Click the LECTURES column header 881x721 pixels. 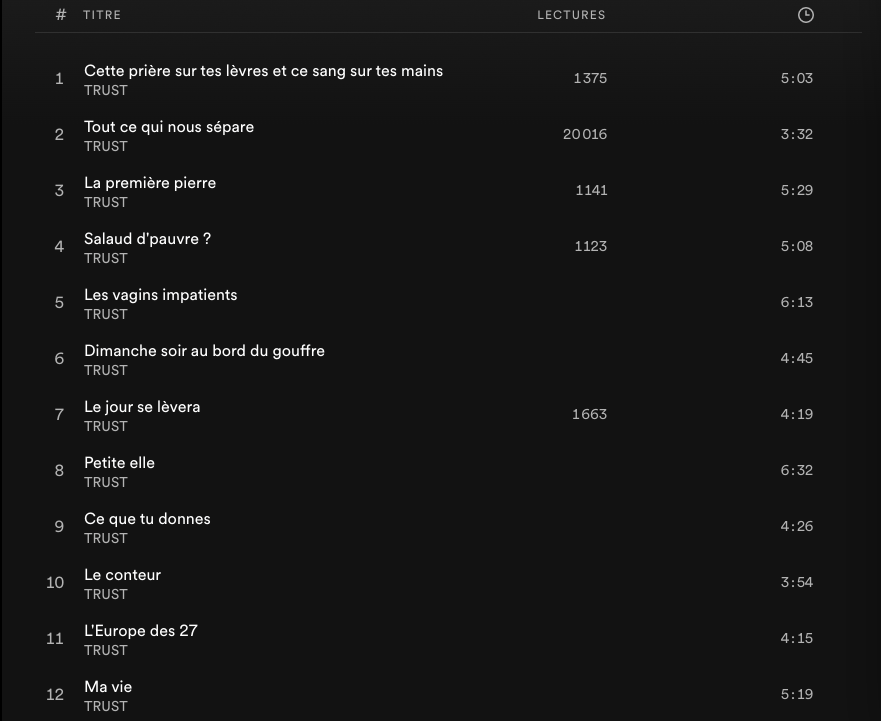coord(571,15)
